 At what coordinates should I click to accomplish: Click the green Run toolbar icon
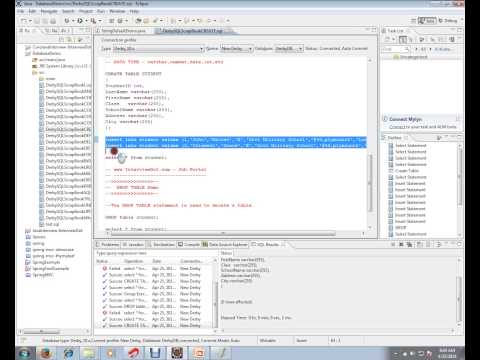point(80,21)
